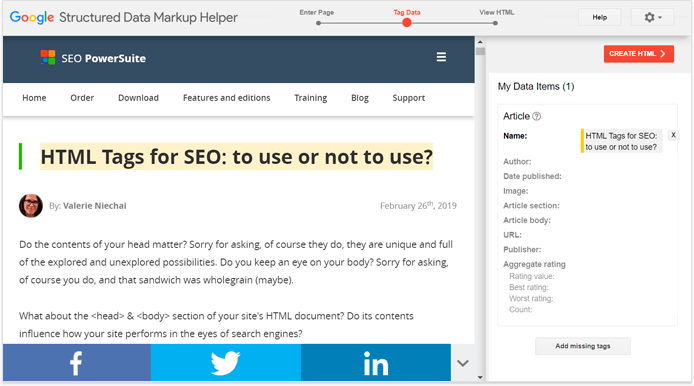Image resolution: width=694 pixels, height=386 pixels.
Task: Open the Training menu item
Action: pyautogui.click(x=311, y=98)
